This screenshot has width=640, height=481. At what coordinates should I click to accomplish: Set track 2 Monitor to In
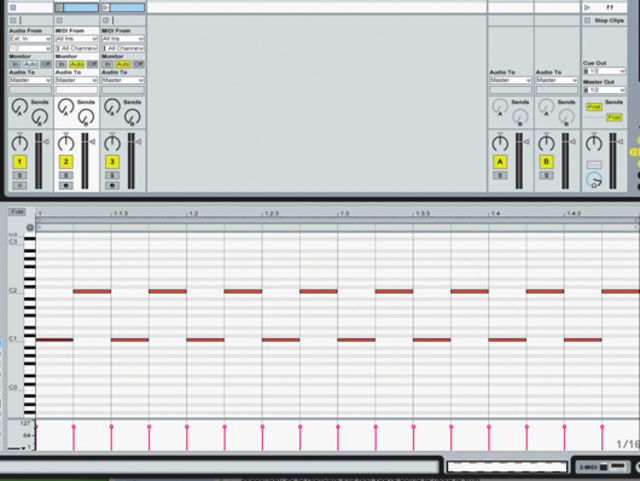point(61,64)
